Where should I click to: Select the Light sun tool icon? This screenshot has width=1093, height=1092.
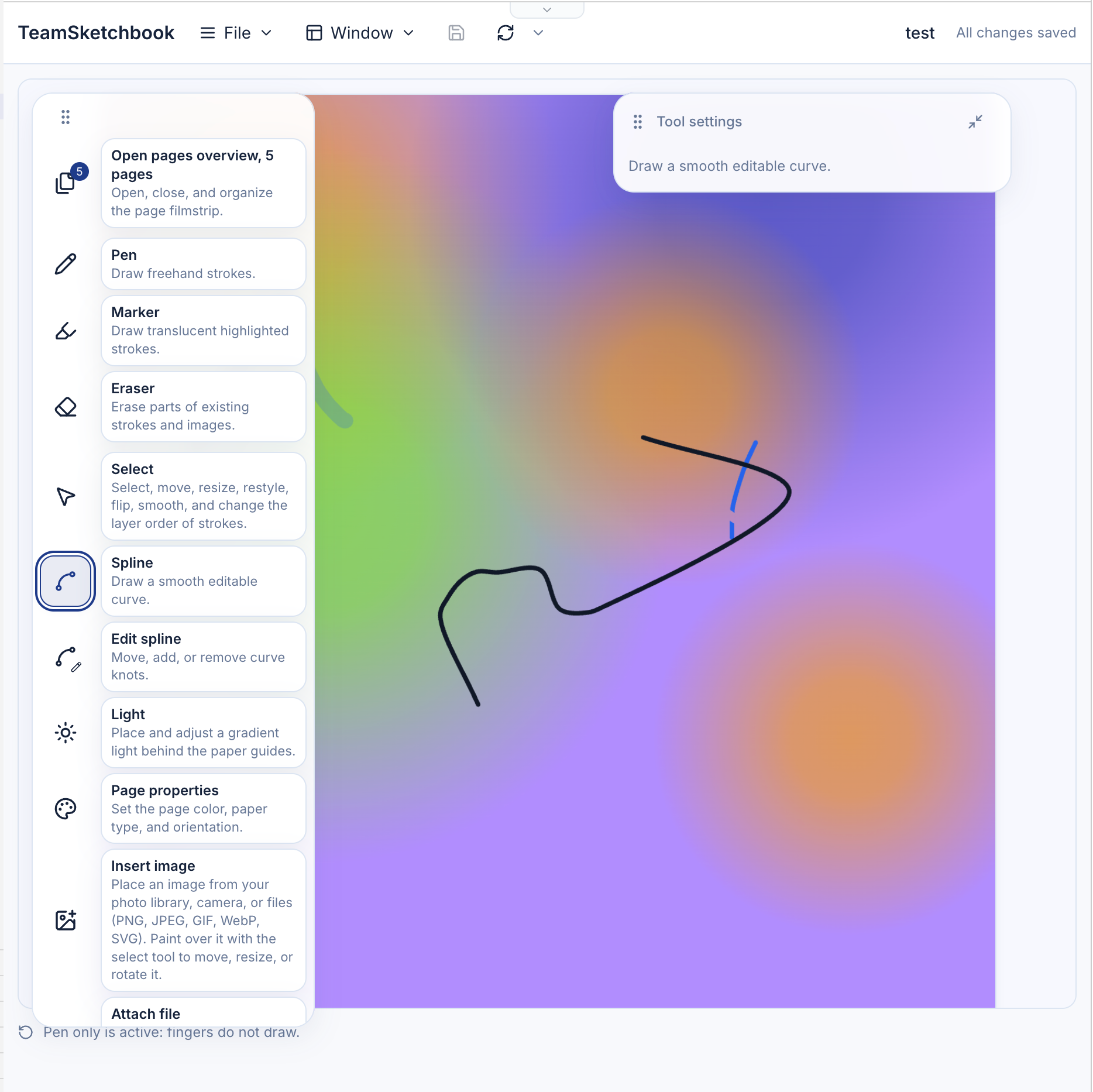click(x=66, y=733)
